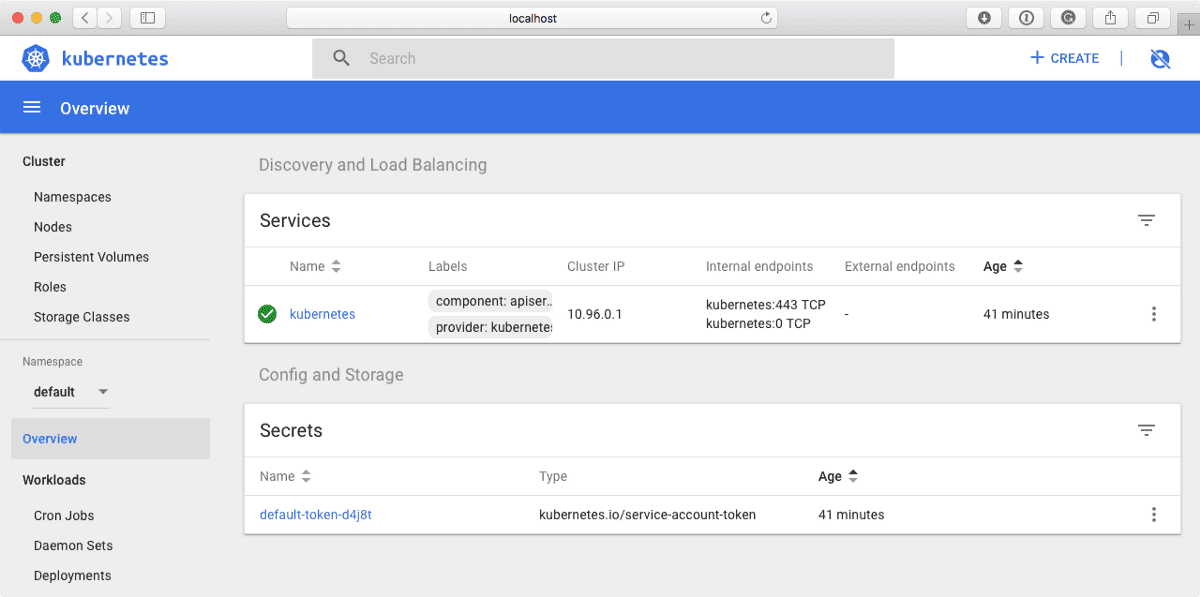Screen dimensions: 1200x597
Task: Click the green status checkmark for kubernetes
Action: 267,313
